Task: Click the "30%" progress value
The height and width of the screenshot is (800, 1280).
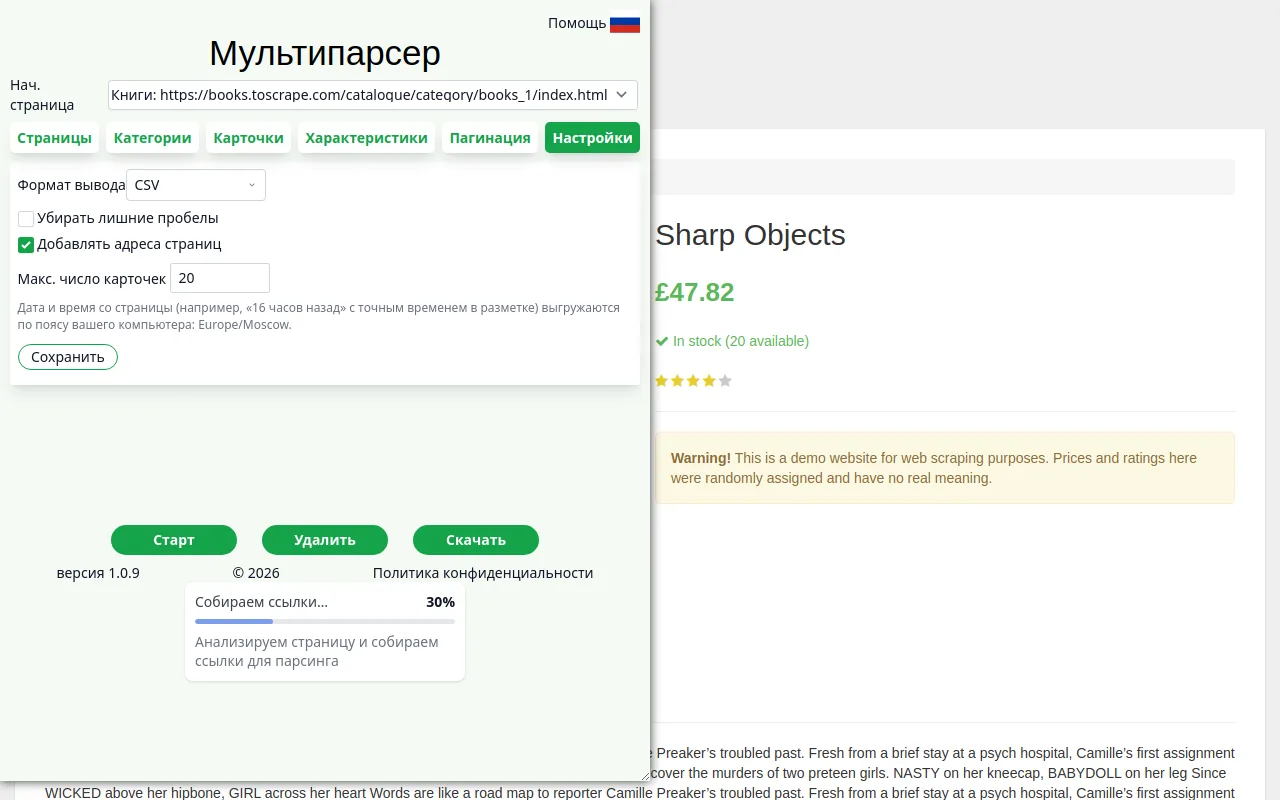Action: click(x=440, y=602)
